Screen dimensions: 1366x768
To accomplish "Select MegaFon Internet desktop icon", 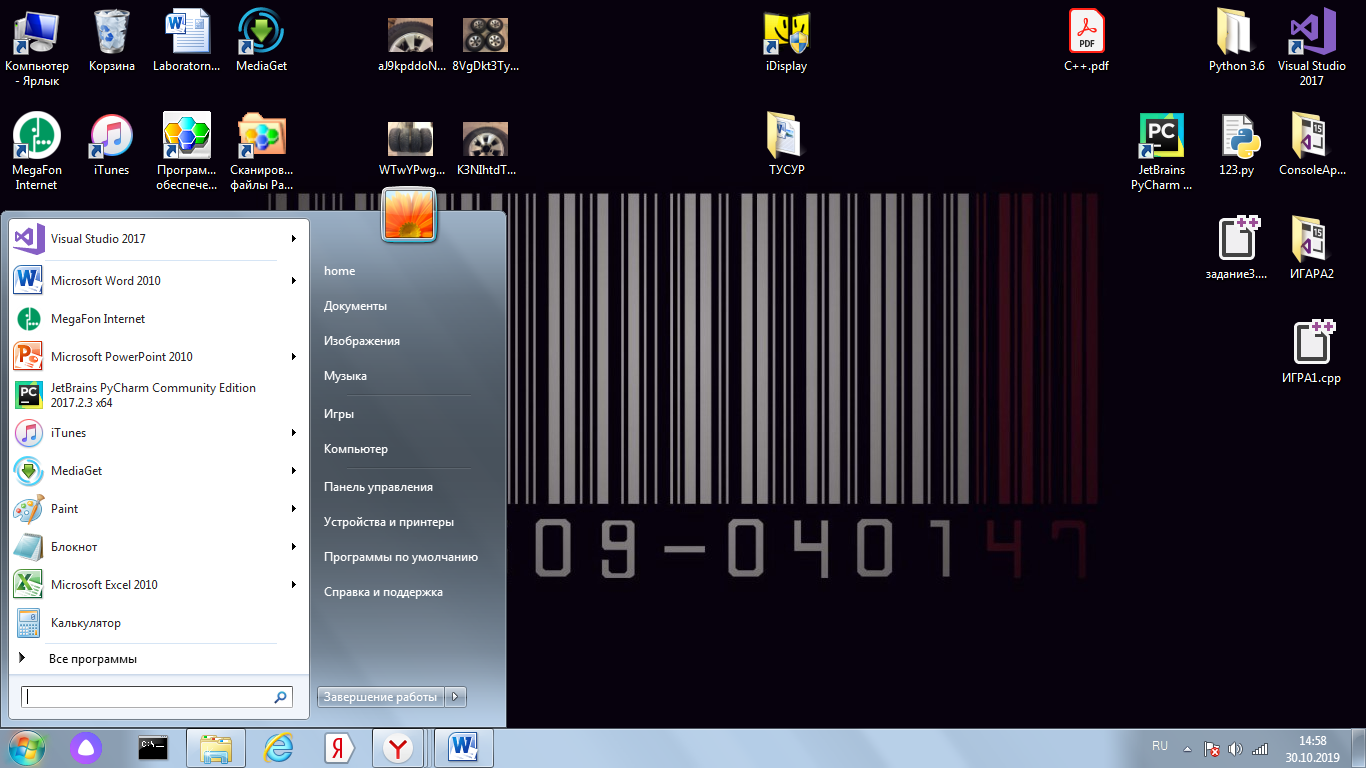I will [37, 151].
